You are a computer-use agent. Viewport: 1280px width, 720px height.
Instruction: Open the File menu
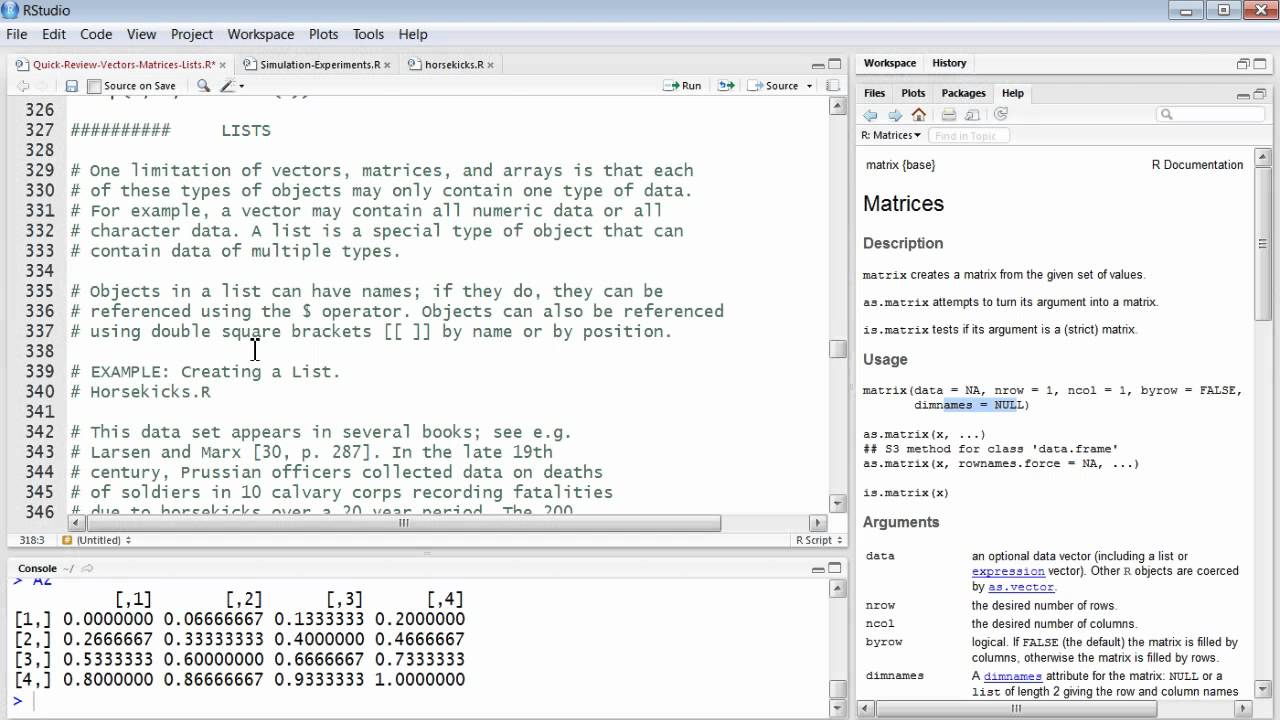16,34
